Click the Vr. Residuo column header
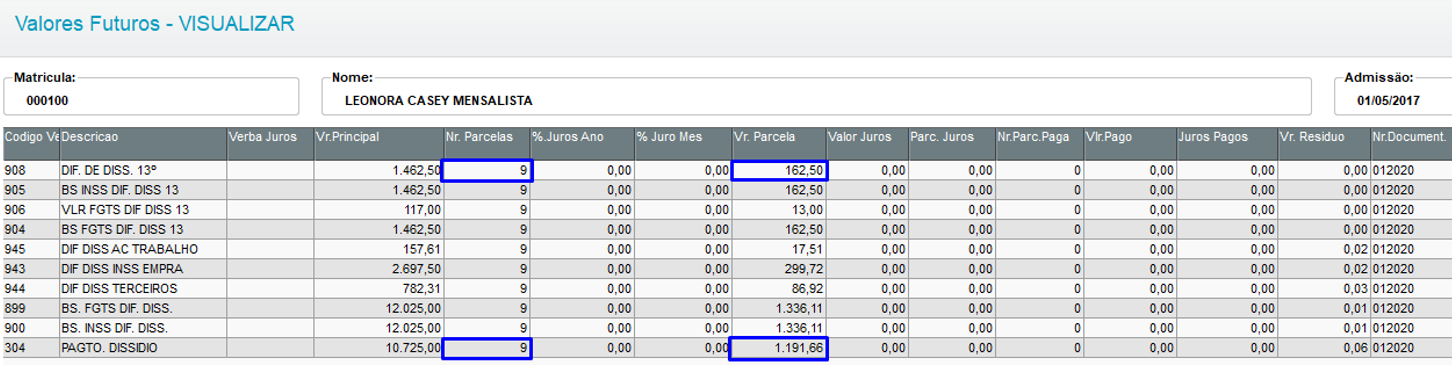 (1324, 143)
